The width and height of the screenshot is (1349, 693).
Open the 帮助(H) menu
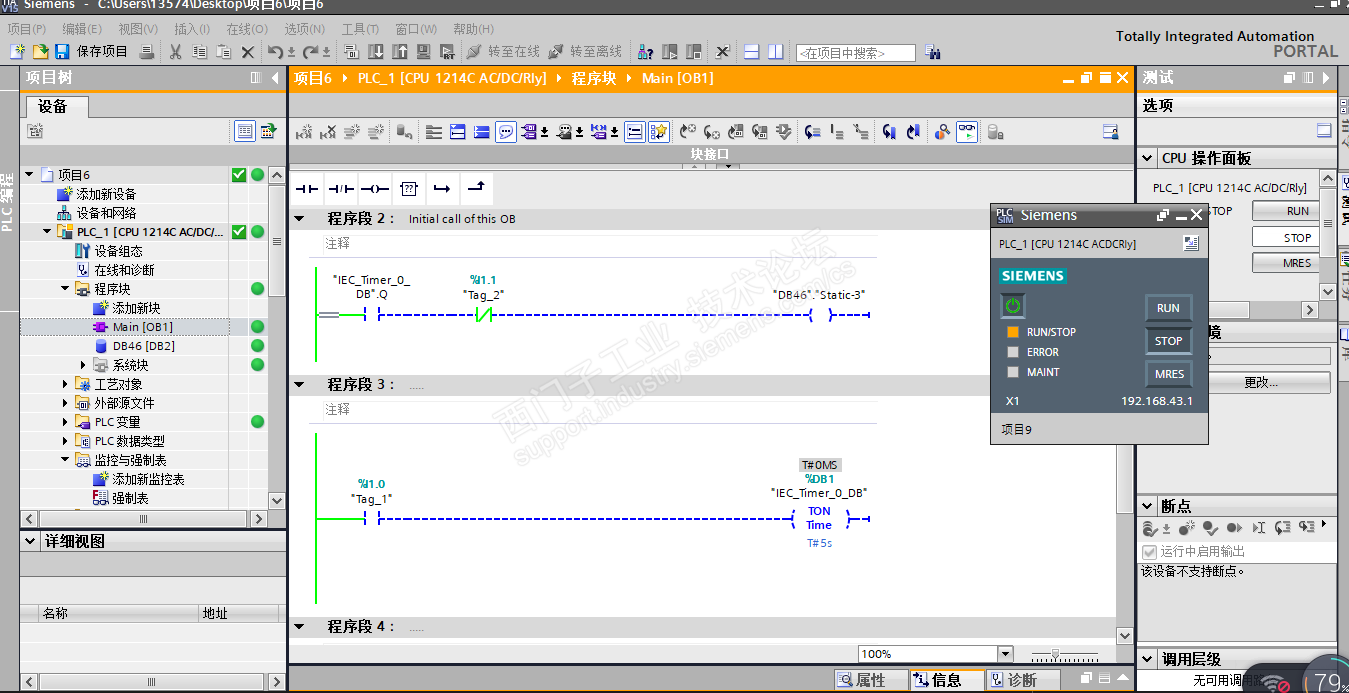tap(473, 29)
